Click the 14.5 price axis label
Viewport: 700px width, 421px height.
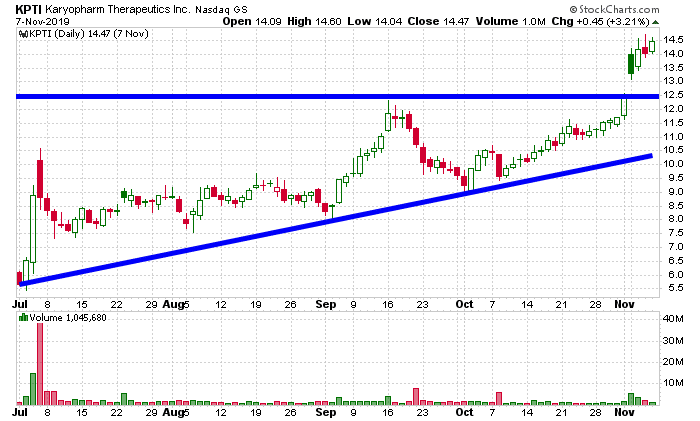[673, 40]
